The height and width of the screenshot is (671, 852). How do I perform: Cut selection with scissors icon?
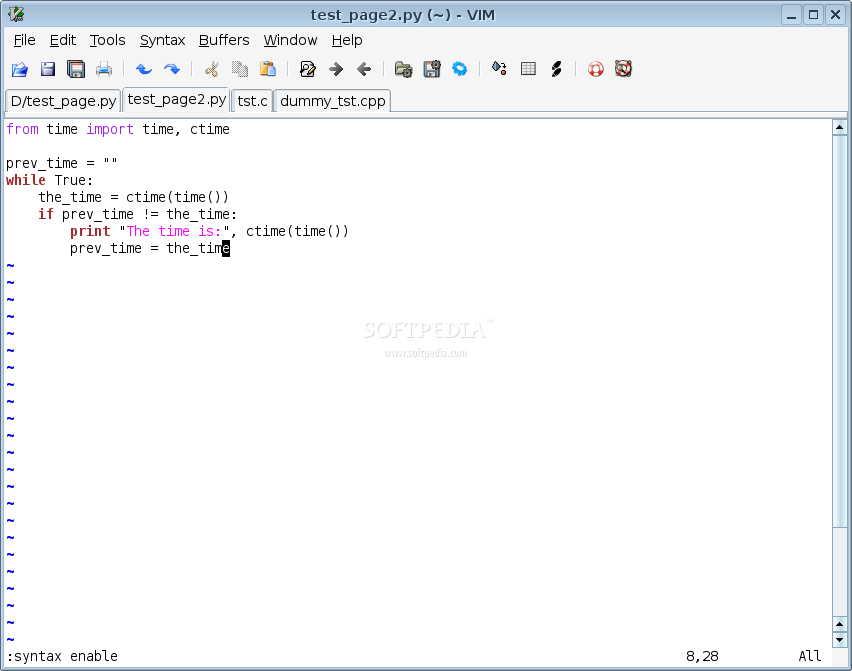[211, 69]
